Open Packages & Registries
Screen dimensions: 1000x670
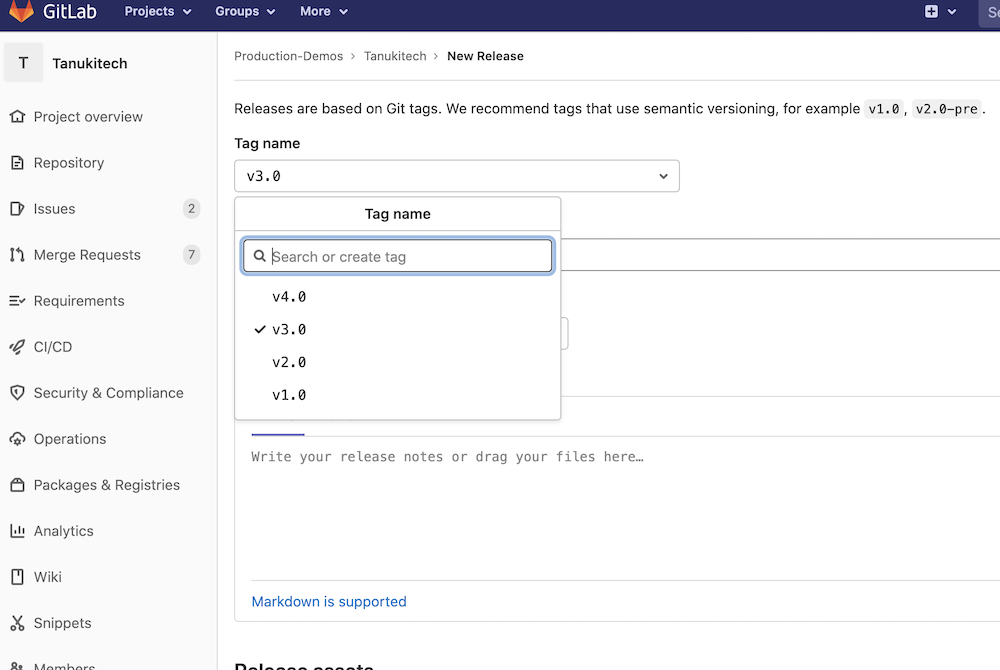pyautogui.click(x=105, y=485)
